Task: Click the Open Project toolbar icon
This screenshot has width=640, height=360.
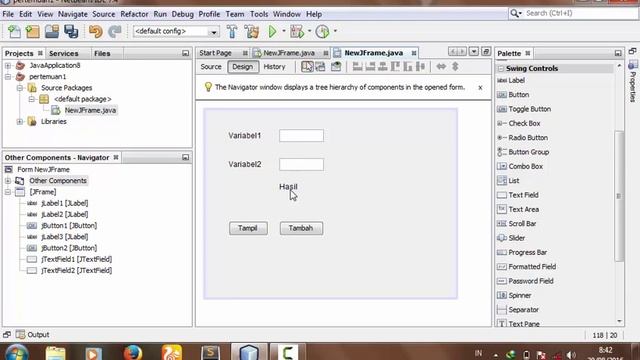Action: pyautogui.click(x=52, y=31)
